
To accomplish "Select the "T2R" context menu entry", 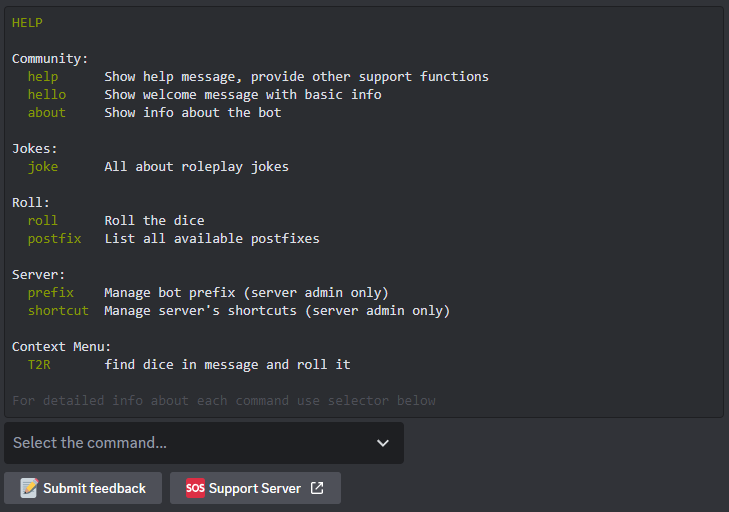I will pos(39,365).
